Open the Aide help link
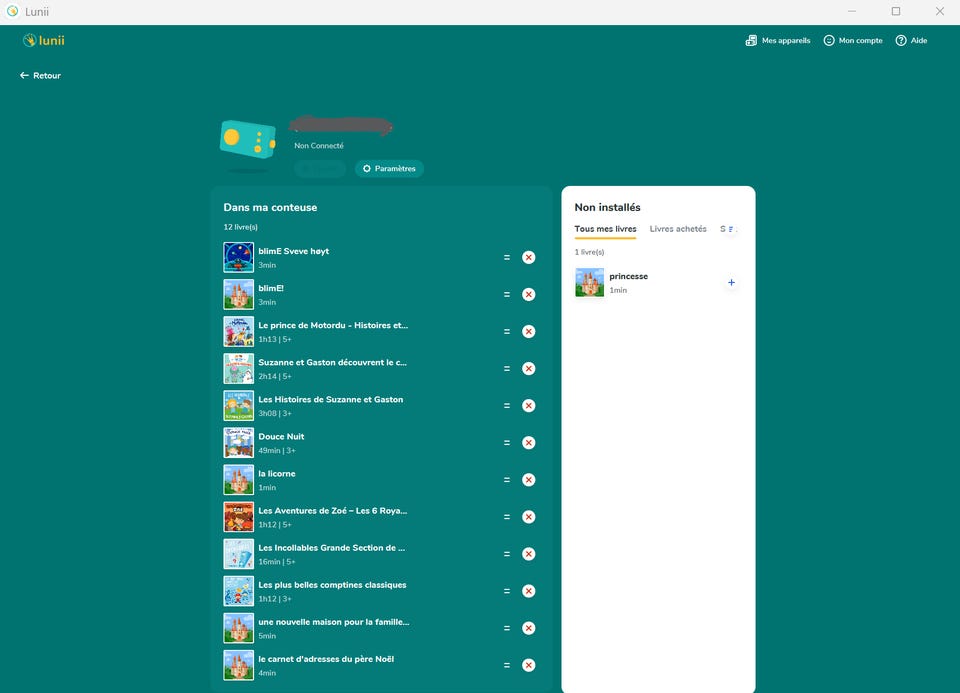 911,40
